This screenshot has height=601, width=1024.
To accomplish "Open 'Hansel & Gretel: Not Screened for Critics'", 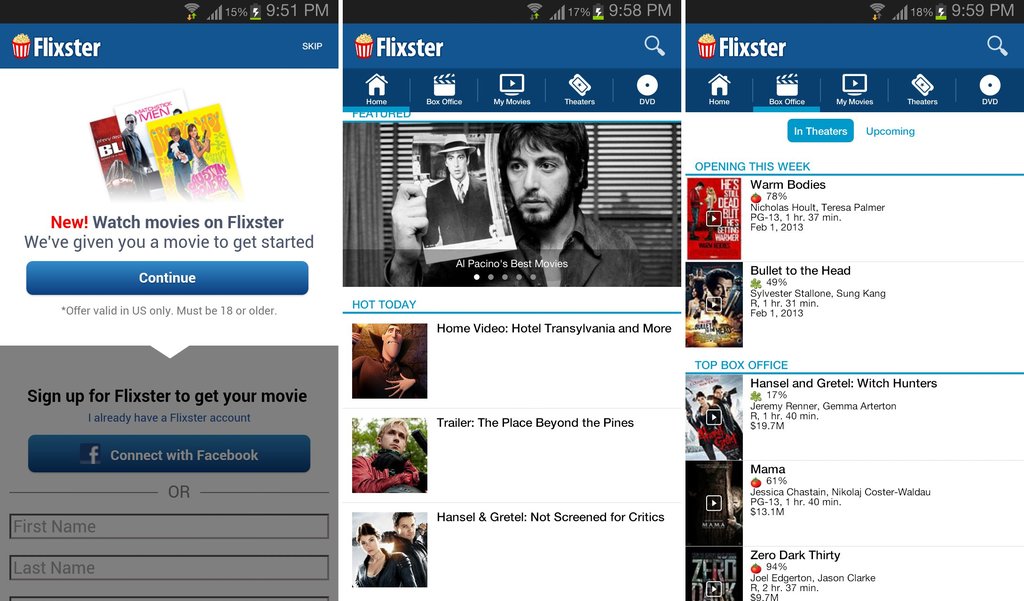I will point(551,517).
